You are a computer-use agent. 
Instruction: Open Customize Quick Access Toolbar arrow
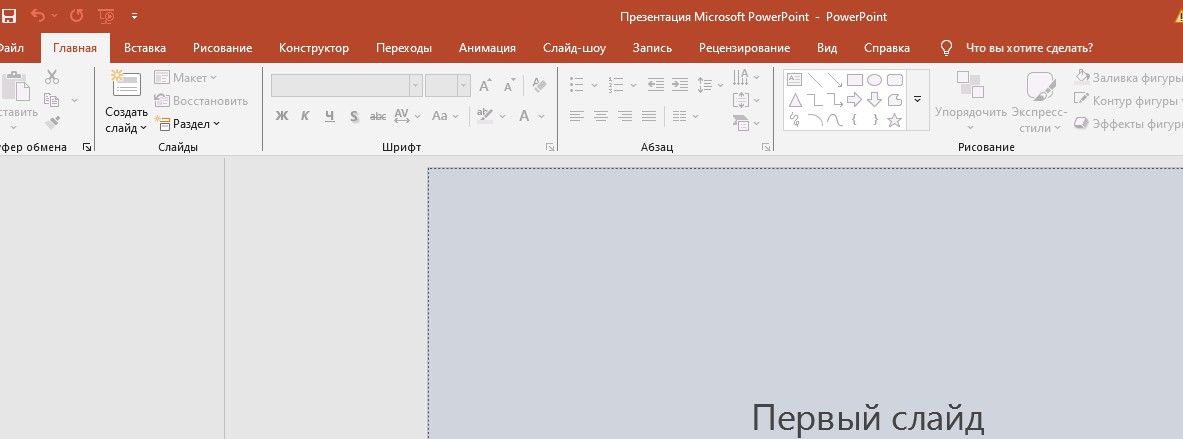134,15
